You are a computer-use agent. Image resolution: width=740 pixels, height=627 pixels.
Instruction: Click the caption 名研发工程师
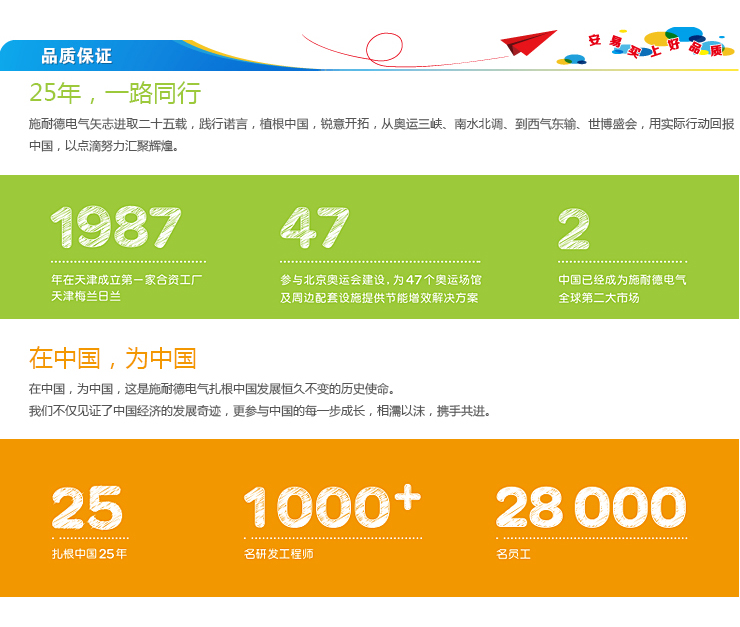coord(279,554)
